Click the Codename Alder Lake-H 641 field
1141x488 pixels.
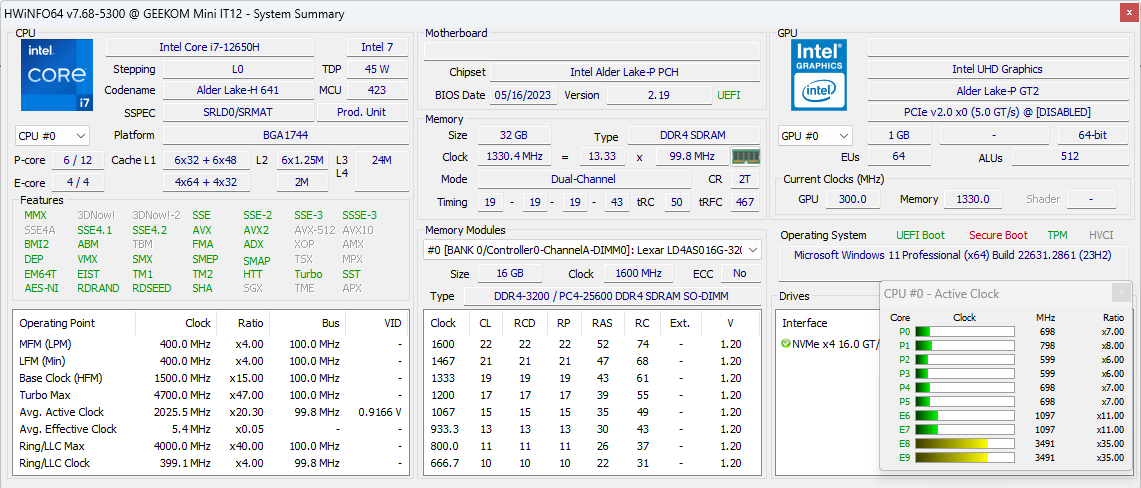click(238, 90)
